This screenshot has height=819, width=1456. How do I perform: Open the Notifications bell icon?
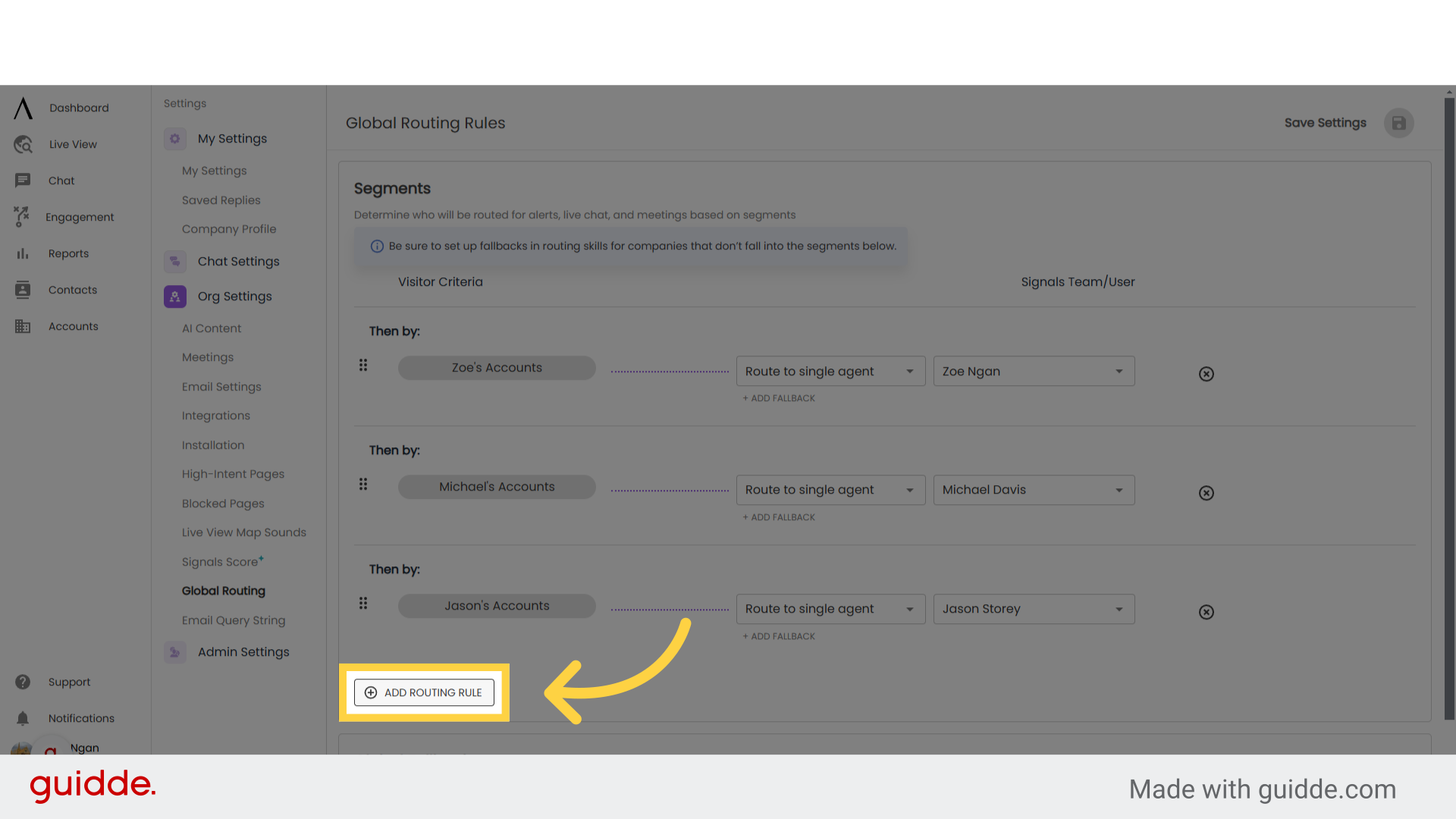click(x=23, y=718)
